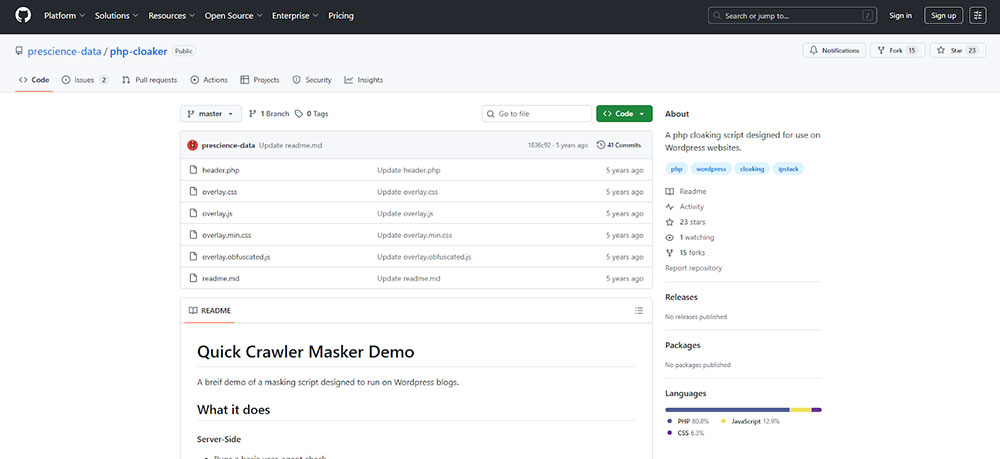The width and height of the screenshot is (1000, 459).
Task: Open the master branch dropdown
Action: pyautogui.click(x=211, y=113)
